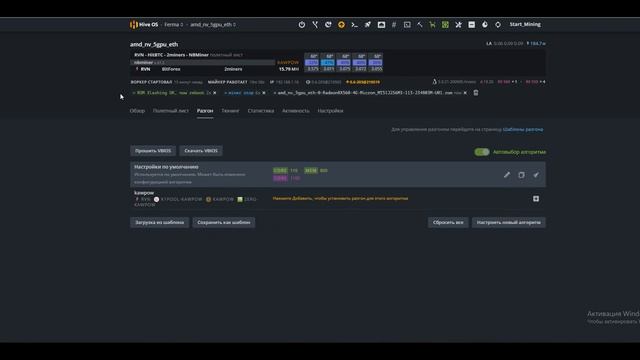Screen dimensions: 640x360
Task: Click the kawpow algorithm row title
Action: click(x=144, y=193)
